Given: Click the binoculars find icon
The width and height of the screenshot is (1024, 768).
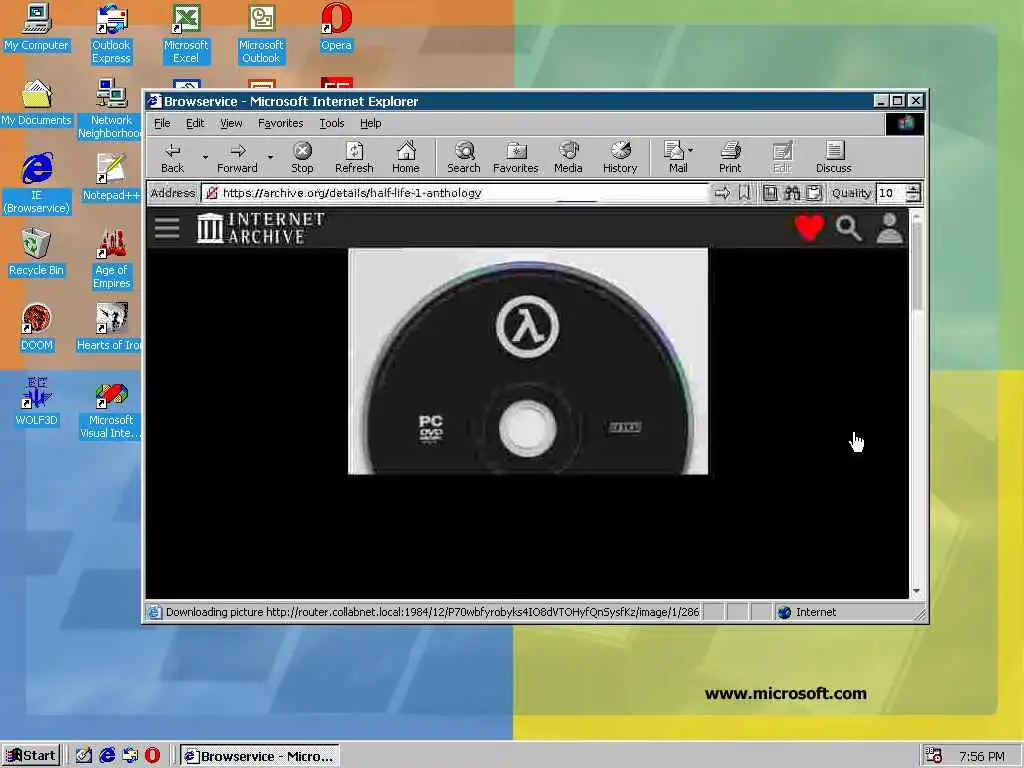Looking at the screenshot, I should (x=792, y=193).
